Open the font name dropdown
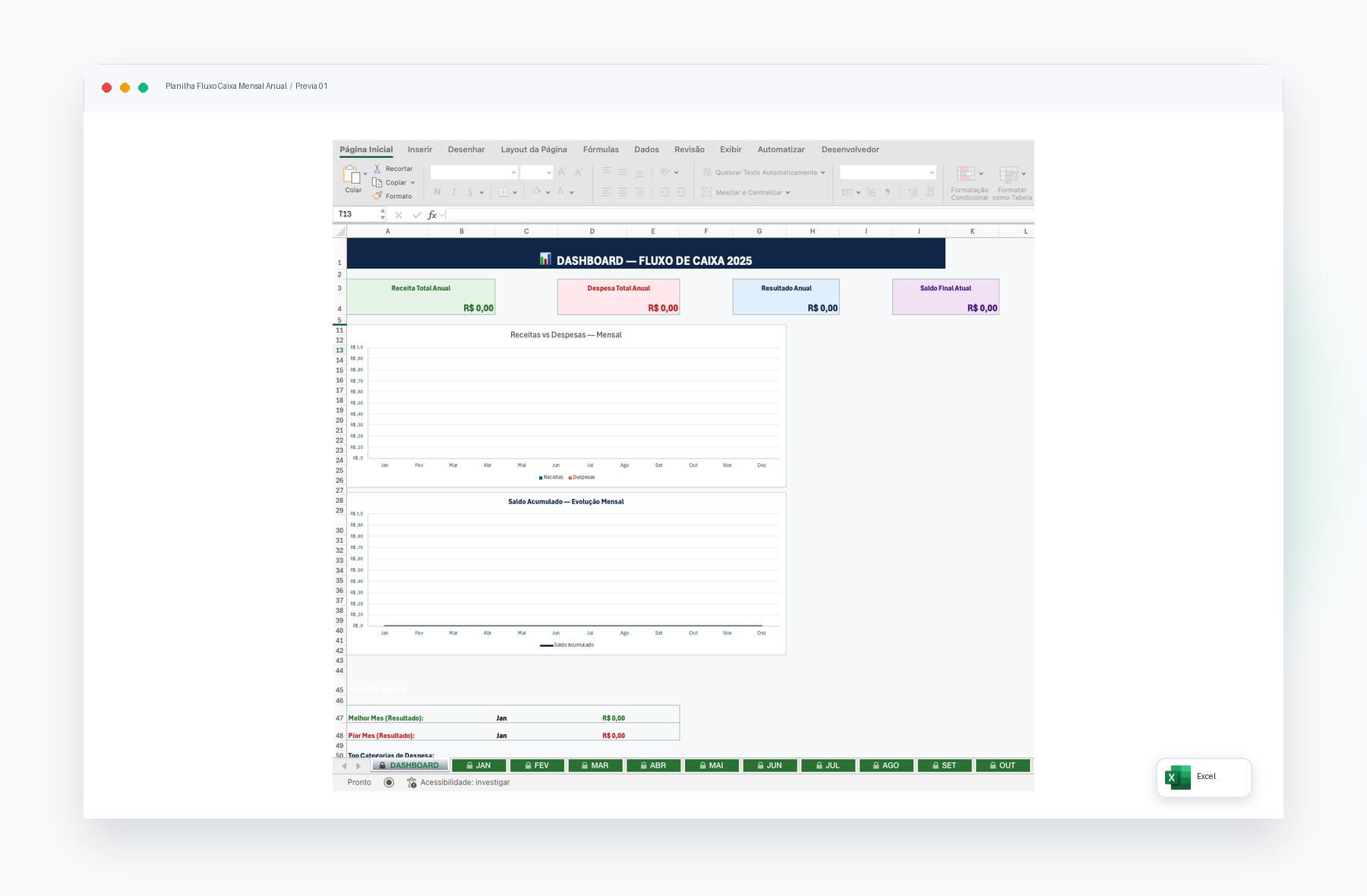1367x896 pixels. click(475, 172)
